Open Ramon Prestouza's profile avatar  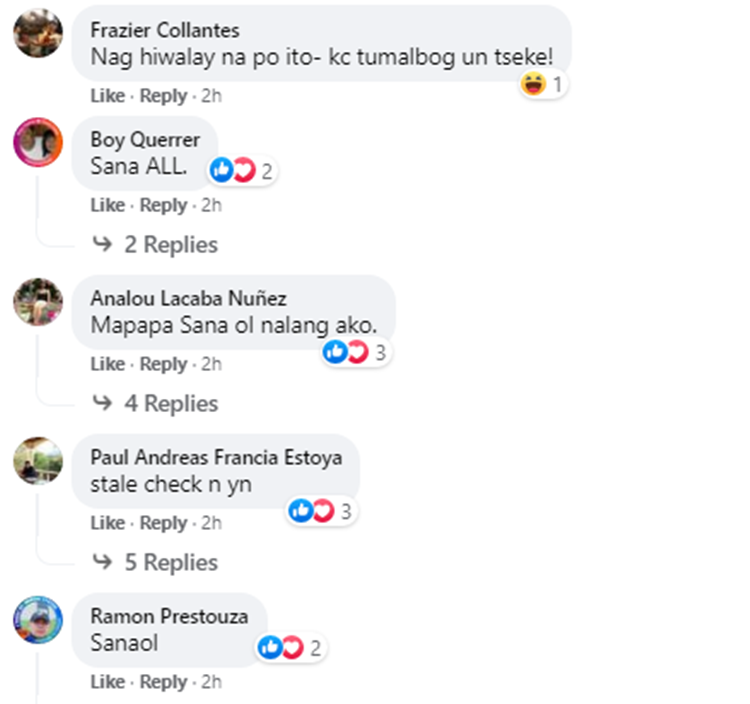pyautogui.click(x=38, y=620)
